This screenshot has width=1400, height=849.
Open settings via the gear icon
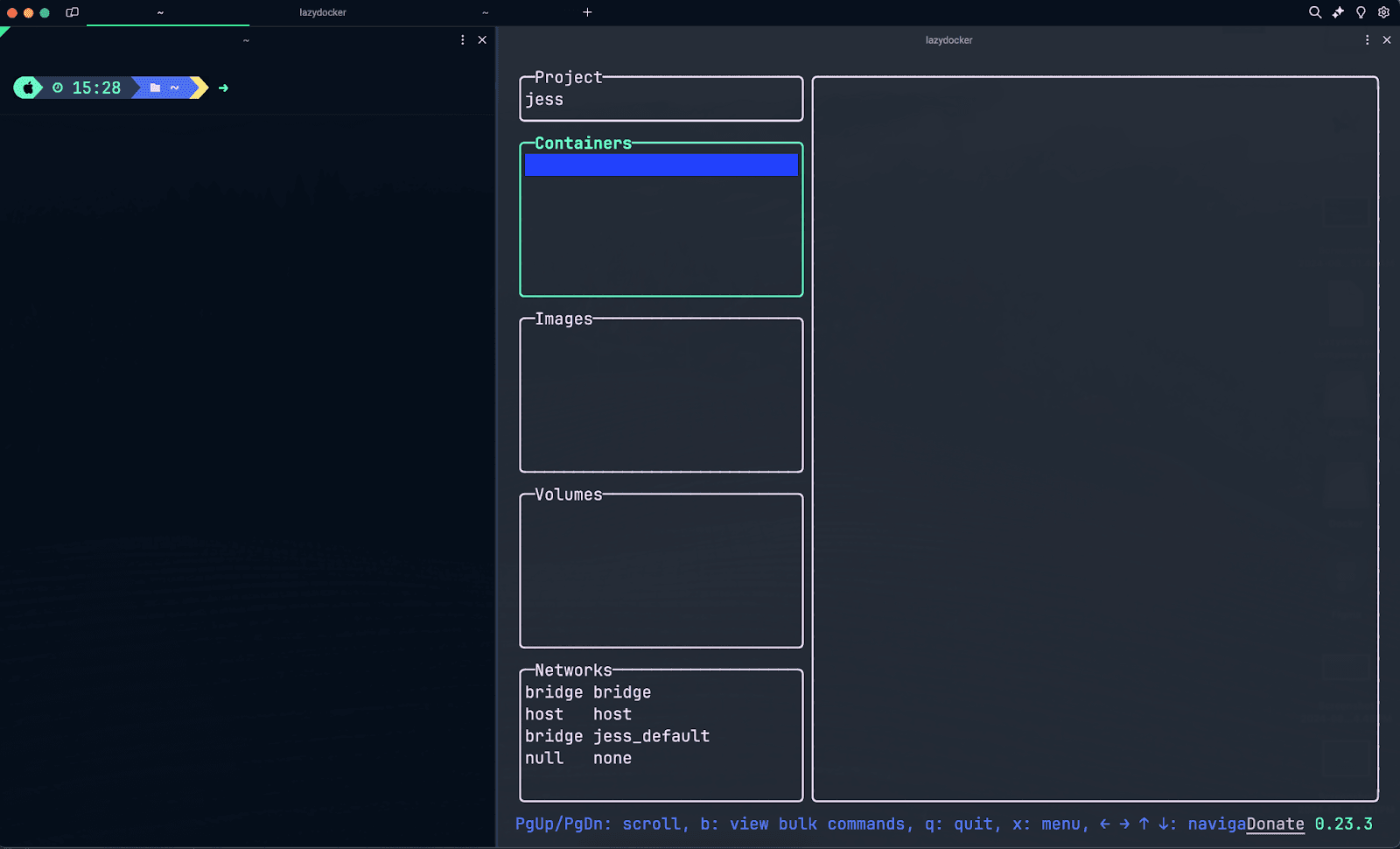pos(1383,12)
